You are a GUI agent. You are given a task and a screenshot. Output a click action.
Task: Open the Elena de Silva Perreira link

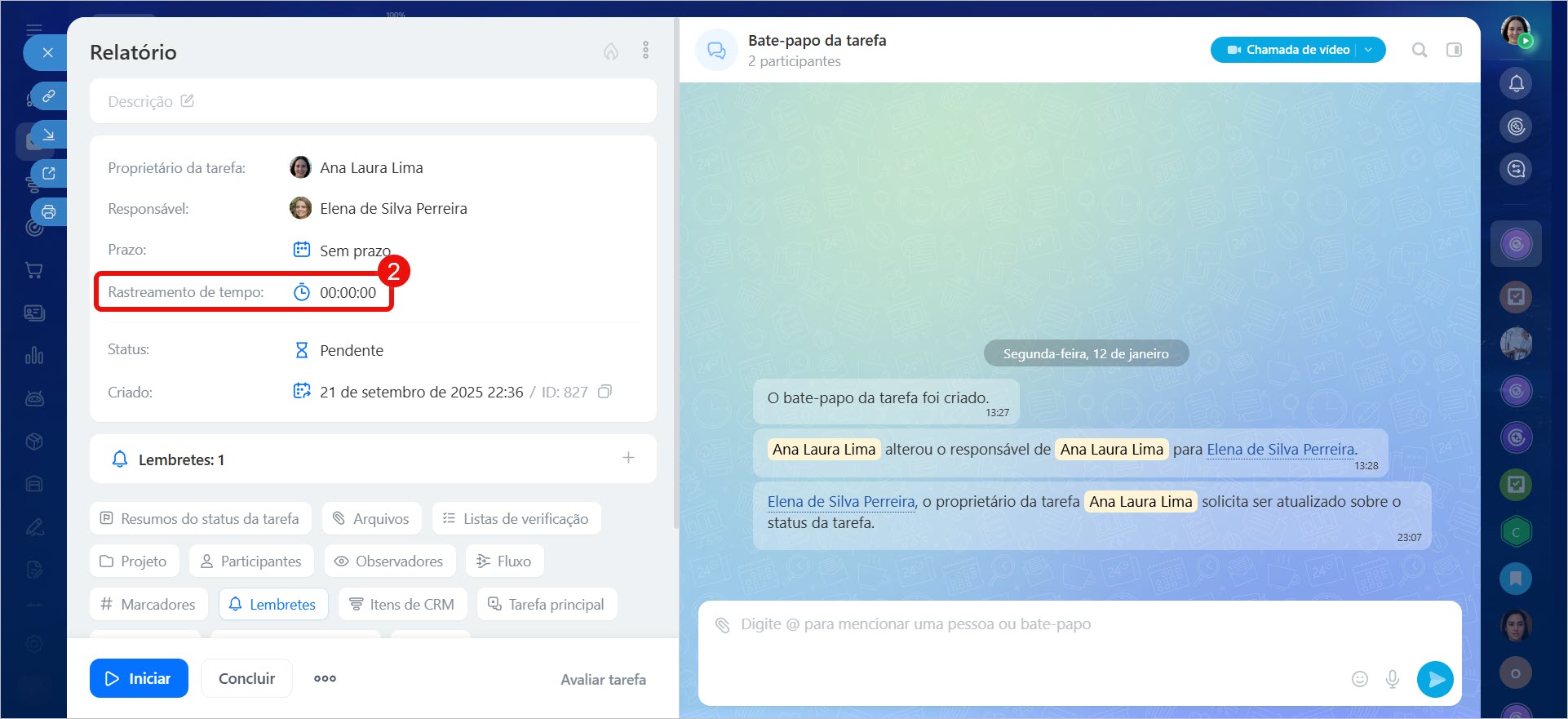click(x=1280, y=450)
